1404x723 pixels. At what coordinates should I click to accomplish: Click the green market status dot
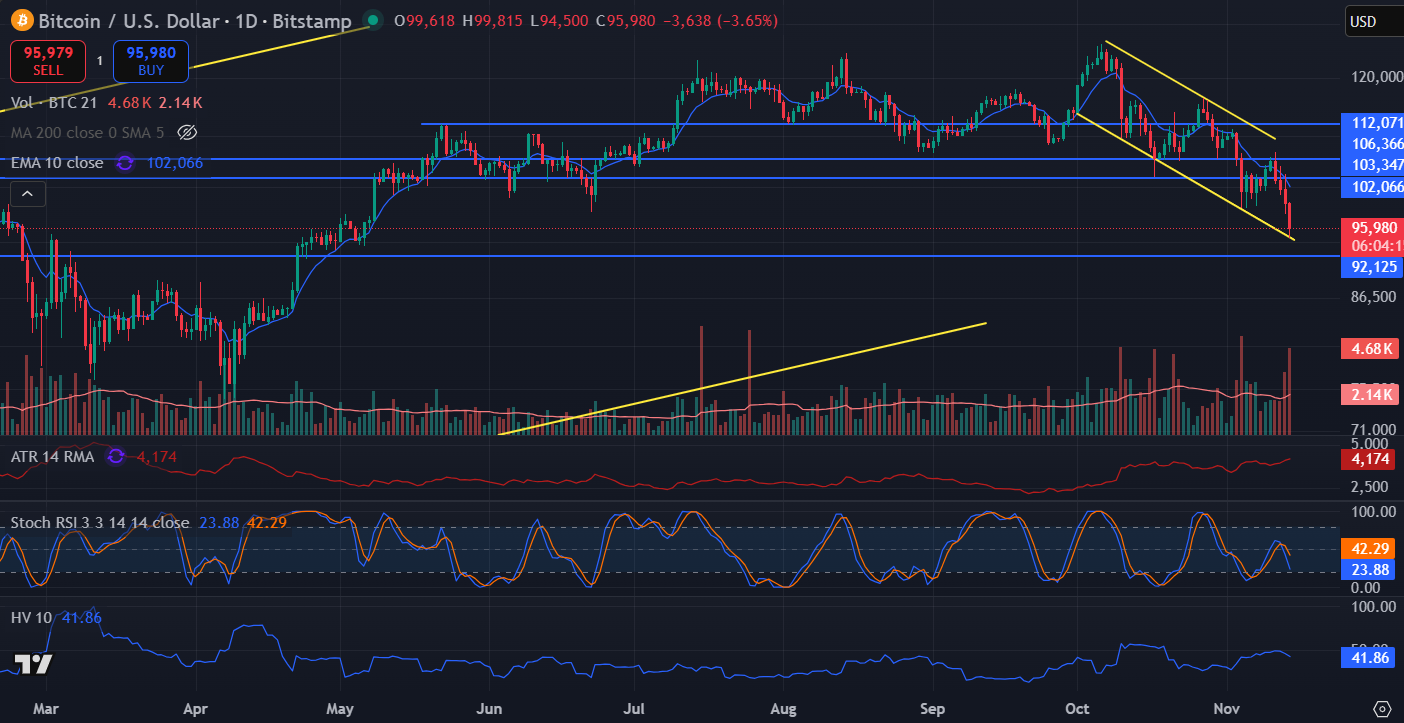[373, 20]
